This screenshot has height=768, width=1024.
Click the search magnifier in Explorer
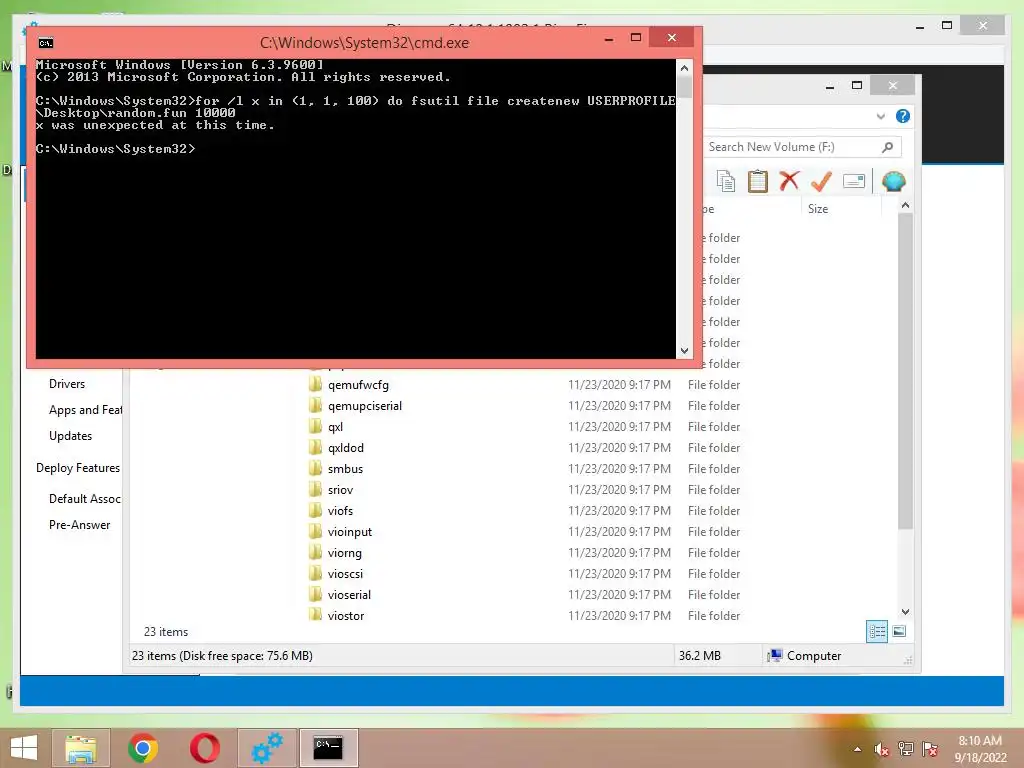tap(888, 147)
